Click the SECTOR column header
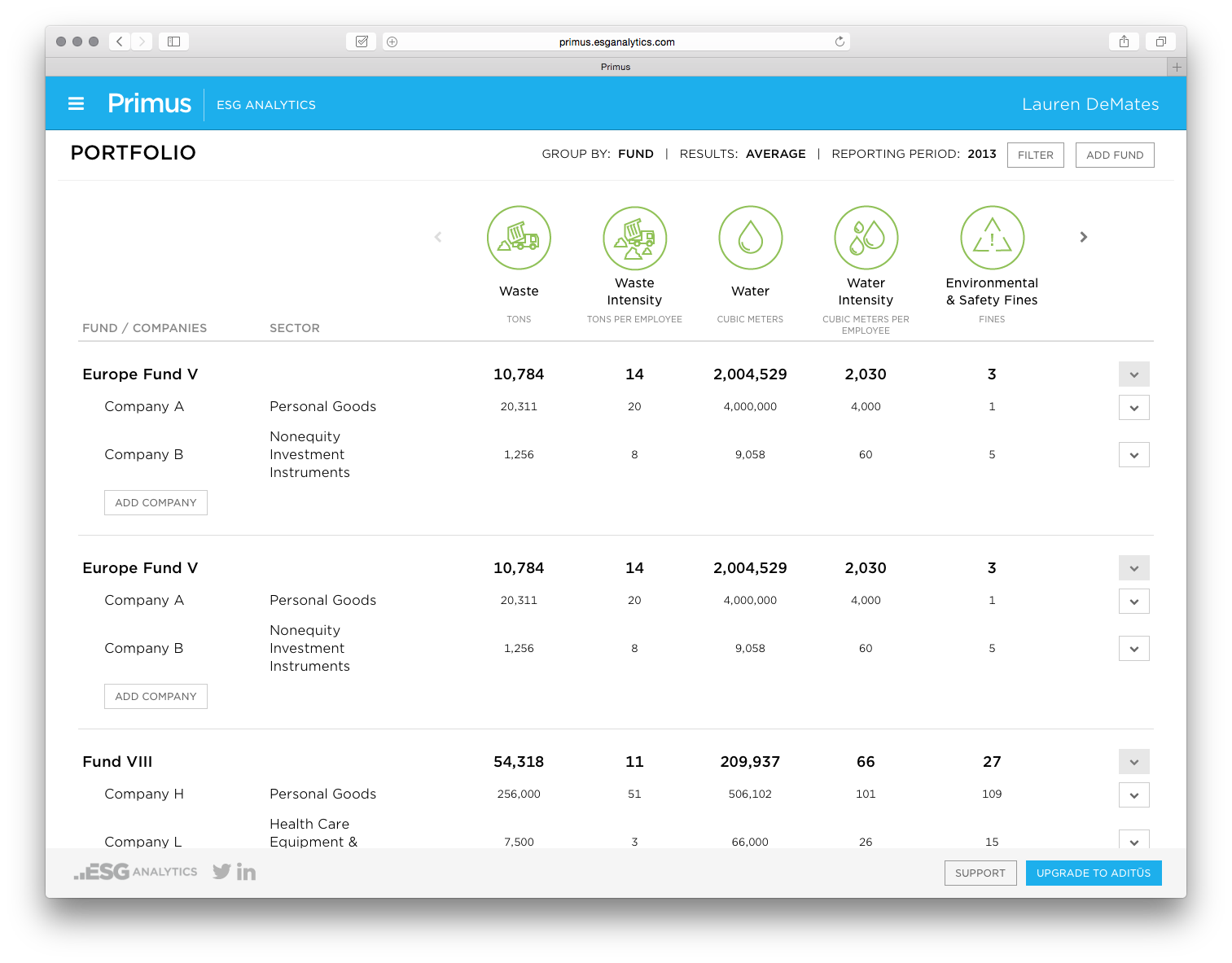Viewport: 1232px width, 963px height. coord(295,328)
